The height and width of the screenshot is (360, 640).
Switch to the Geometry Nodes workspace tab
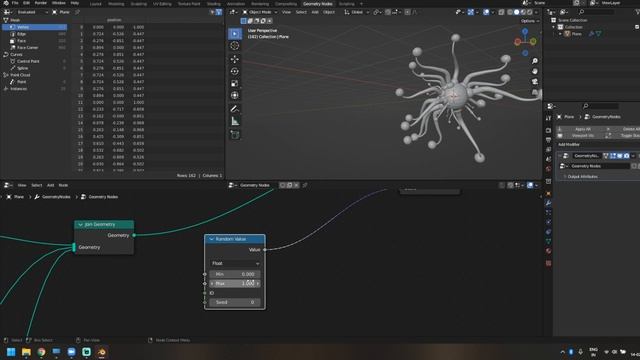[318, 4]
